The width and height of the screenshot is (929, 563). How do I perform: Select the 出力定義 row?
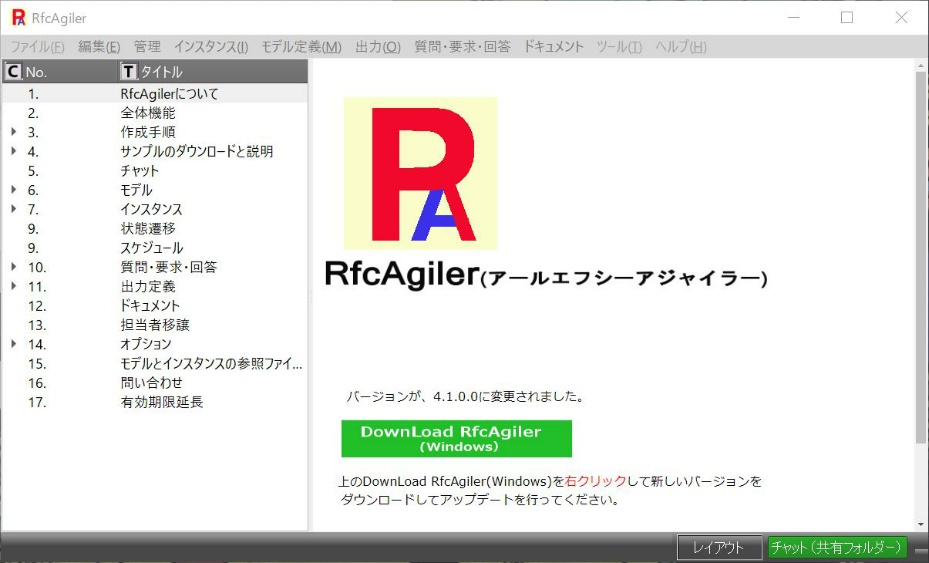pyautogui.click(x=155, y=286)
